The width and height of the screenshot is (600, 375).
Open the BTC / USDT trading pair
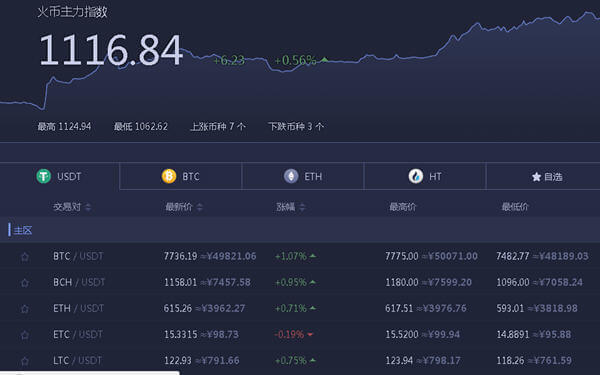(78, 256)
